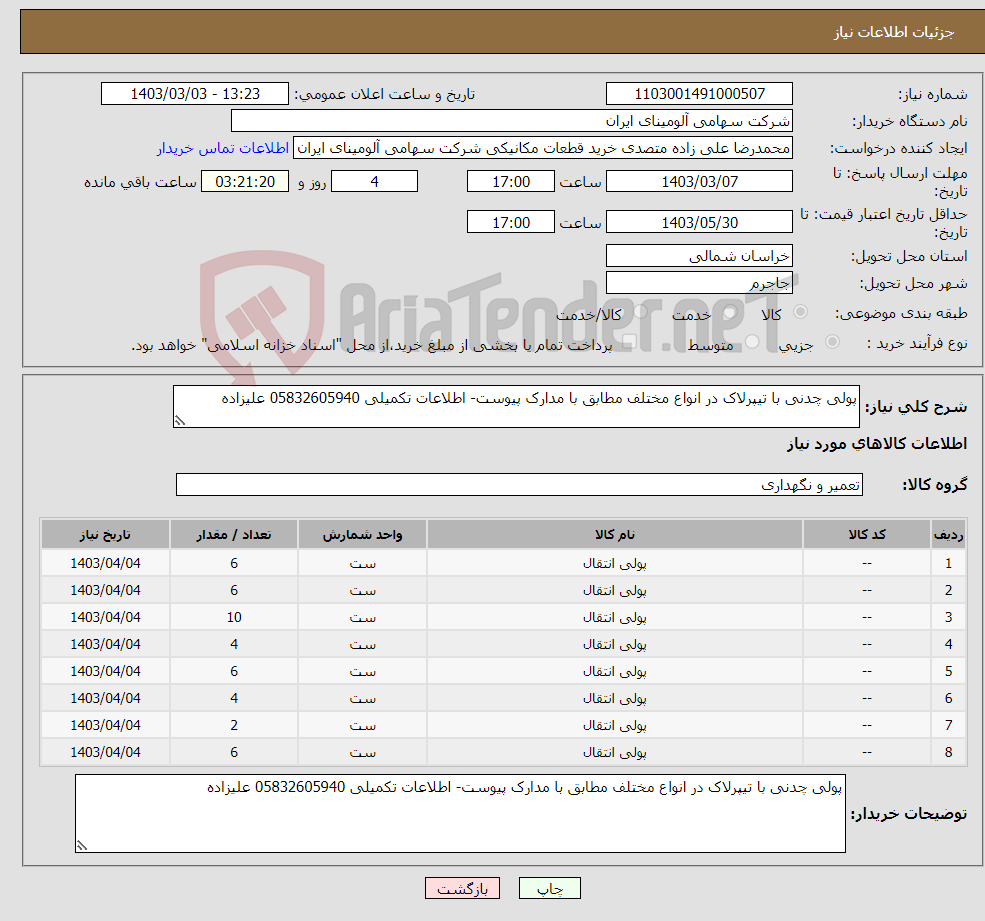Click the unit ست in row 2
985x921 pixels.
pos(362,591)
